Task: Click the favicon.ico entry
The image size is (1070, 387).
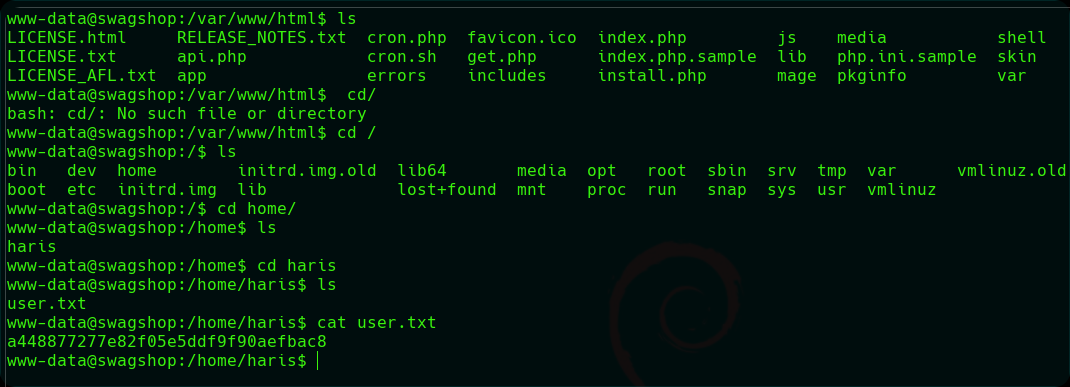Action: pyautogui.click(x=522, y=38)
